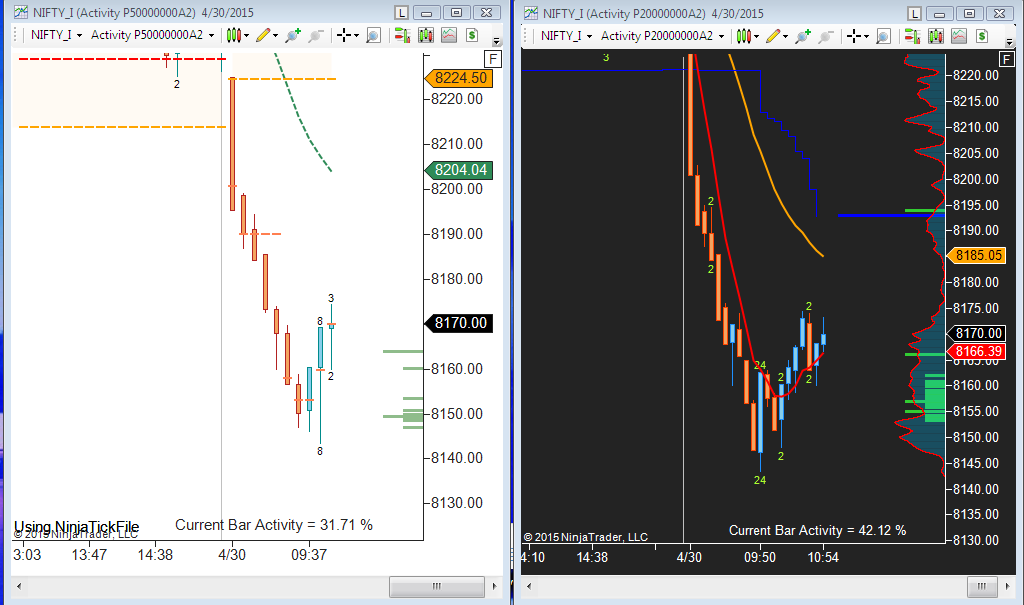
Task: Click the 09:50 time label on dark chart
Action: pyautogui.click(x=760, y=558)
